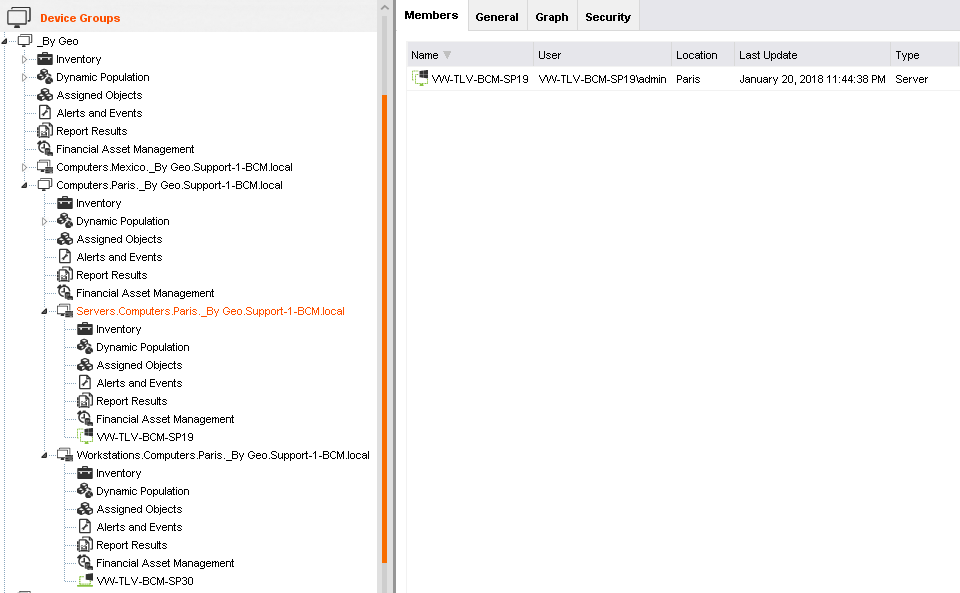Click Report Results icon under Workstations.Computers.Paris
This screenshot has height=593, width=960.
point(85,544)
